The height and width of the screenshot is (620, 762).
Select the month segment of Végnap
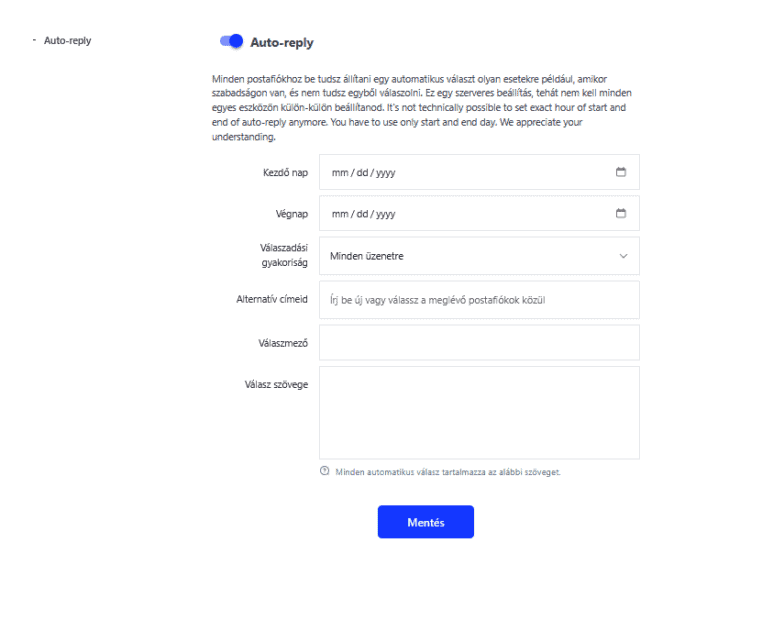coord(340,214)
